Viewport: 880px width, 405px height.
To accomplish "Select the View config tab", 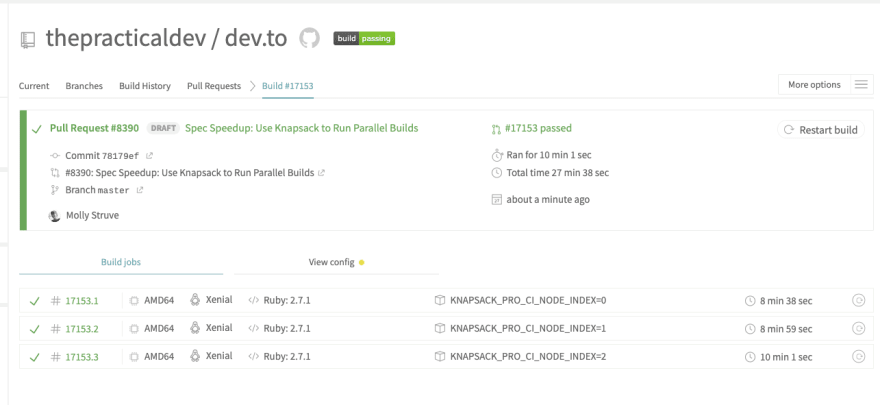I will [x=336, y=262].
